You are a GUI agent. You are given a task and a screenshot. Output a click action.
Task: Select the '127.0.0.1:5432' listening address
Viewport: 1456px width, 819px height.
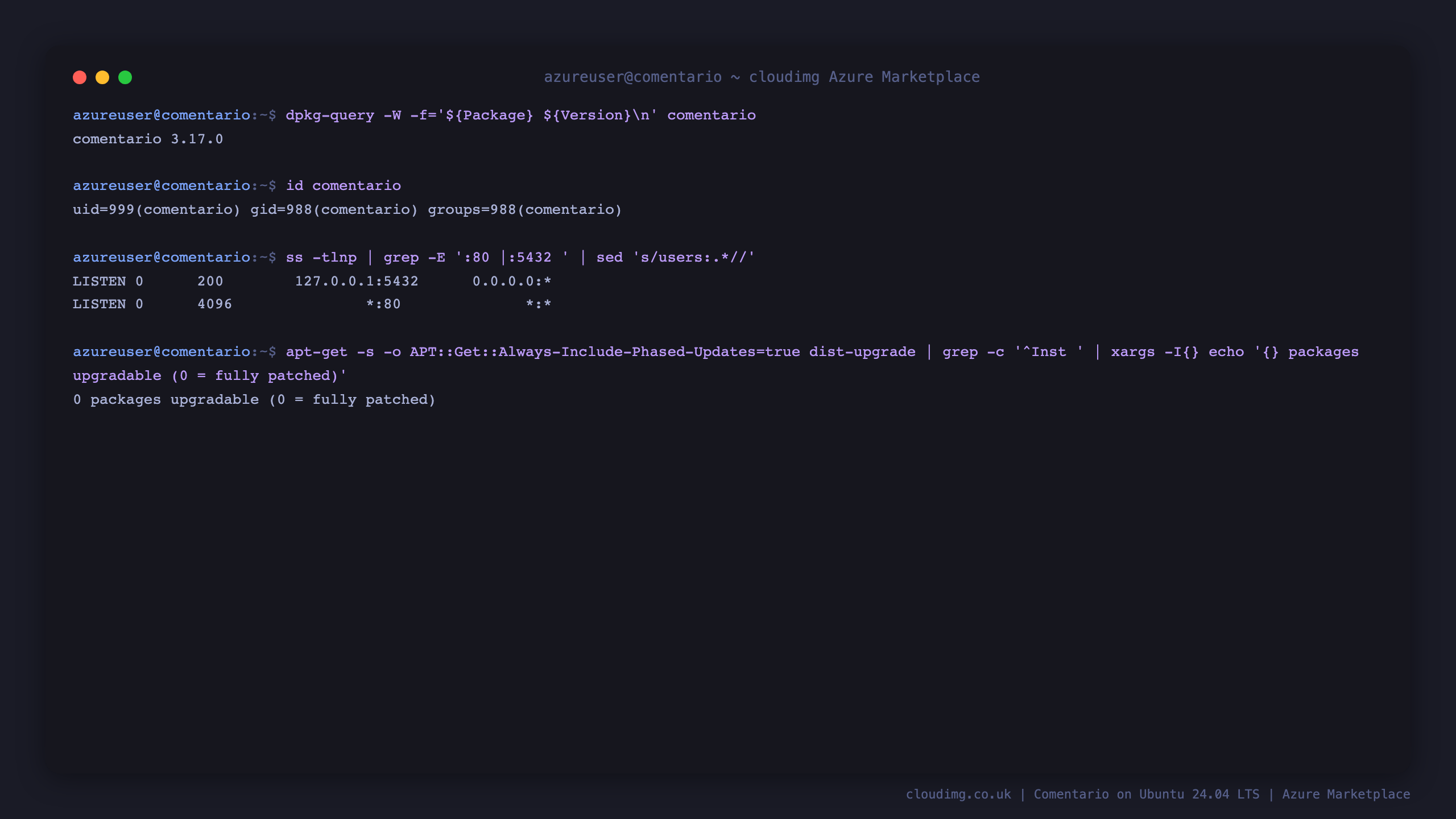pyautogui.click(x=357, y=282)
